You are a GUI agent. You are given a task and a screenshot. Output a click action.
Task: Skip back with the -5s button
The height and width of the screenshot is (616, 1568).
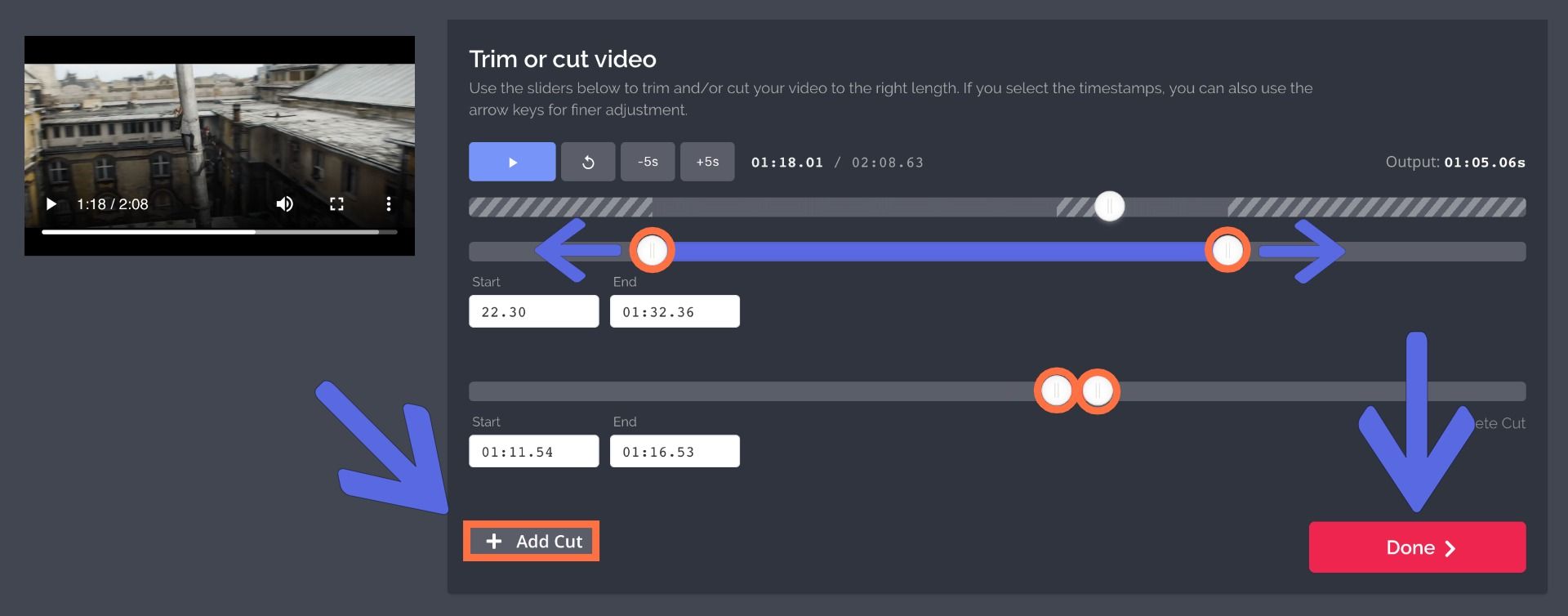[648, 162]
